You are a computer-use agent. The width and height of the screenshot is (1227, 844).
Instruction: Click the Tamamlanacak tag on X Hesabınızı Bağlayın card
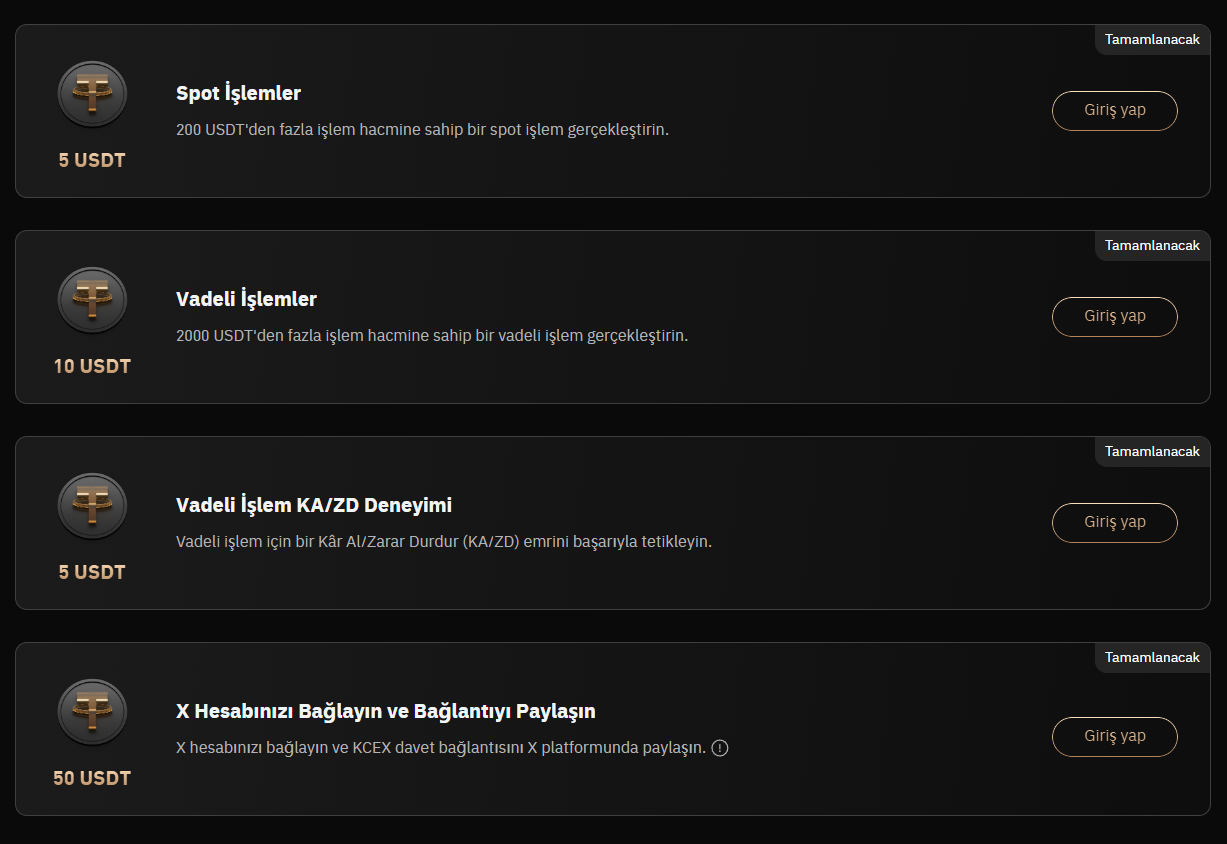(x=1152, y=658)
